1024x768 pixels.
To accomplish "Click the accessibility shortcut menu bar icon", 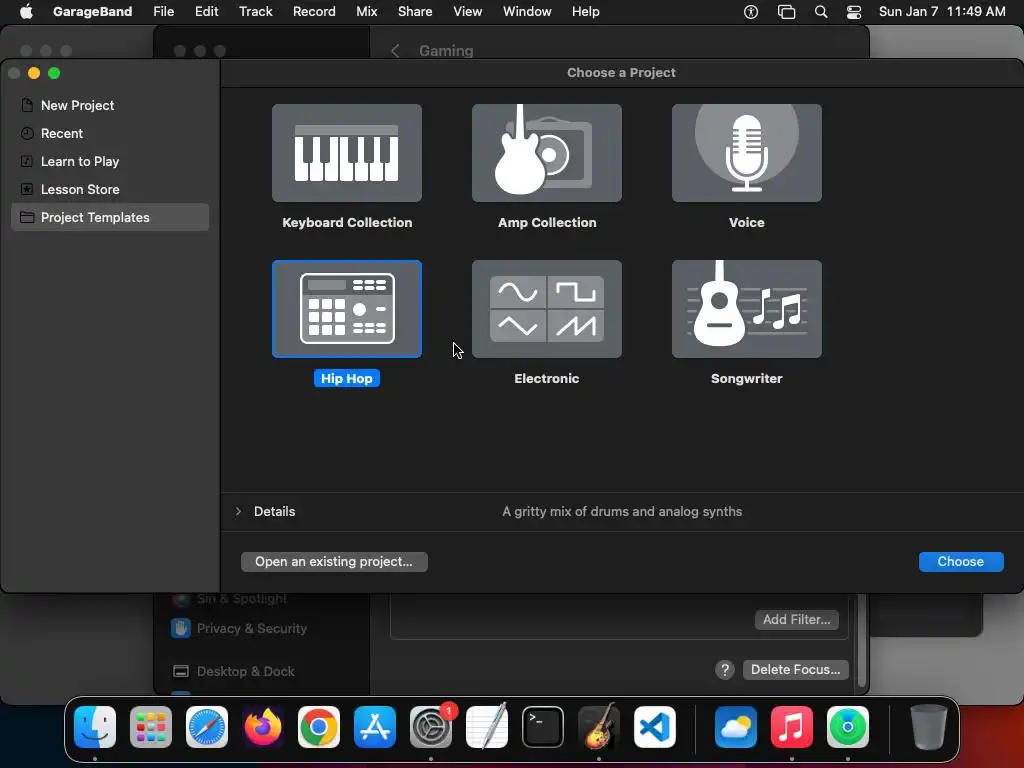I will 751,12.
